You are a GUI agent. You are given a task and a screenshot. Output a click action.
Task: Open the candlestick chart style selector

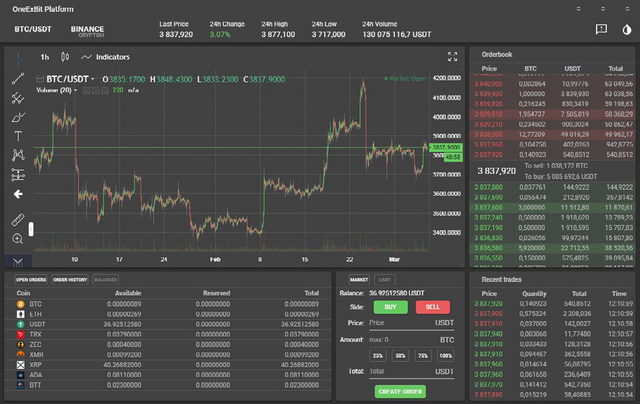coord(65,57)
